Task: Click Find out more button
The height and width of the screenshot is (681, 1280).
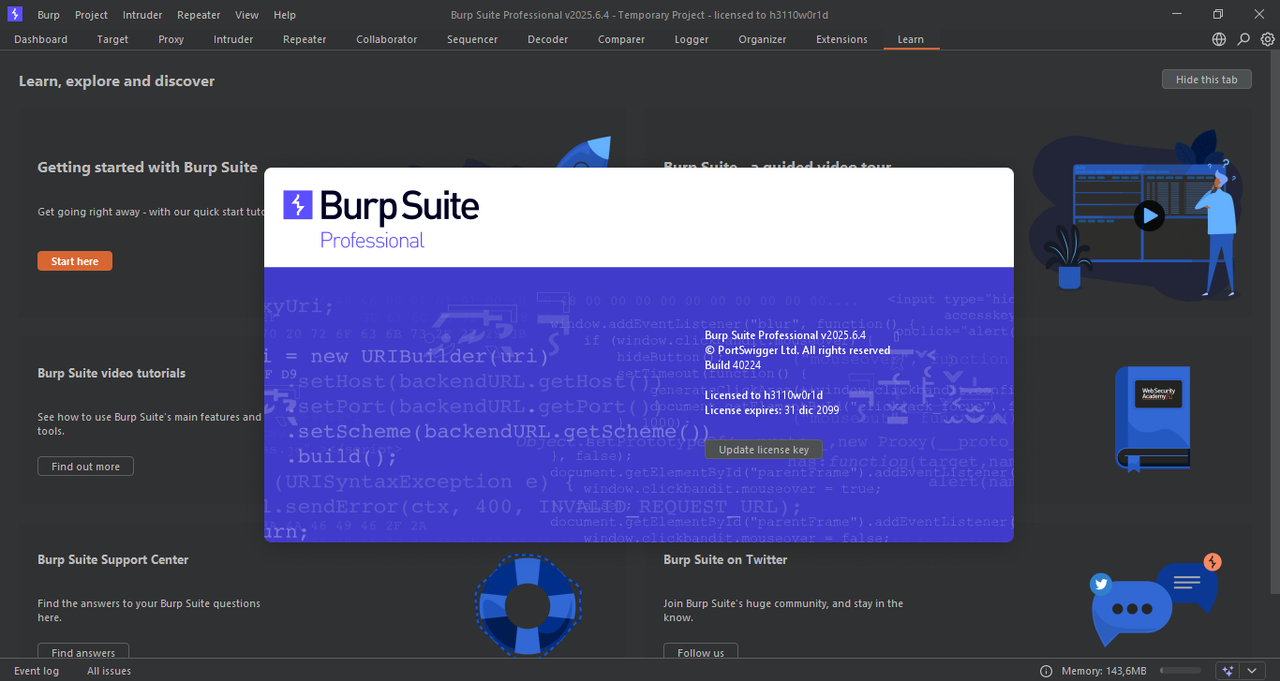Action: point(85,466)
